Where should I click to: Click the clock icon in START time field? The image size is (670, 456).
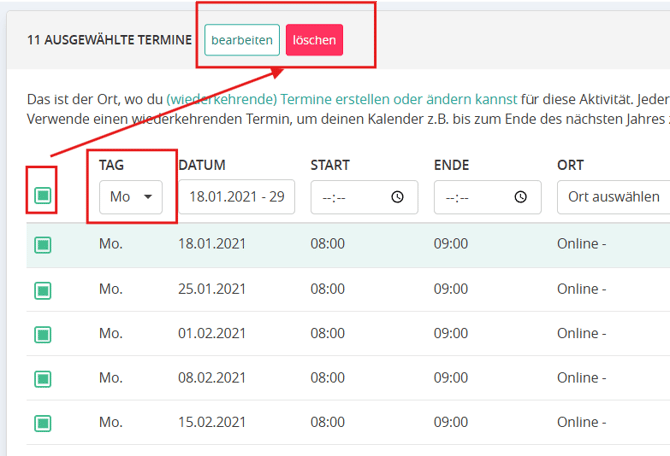398,197
